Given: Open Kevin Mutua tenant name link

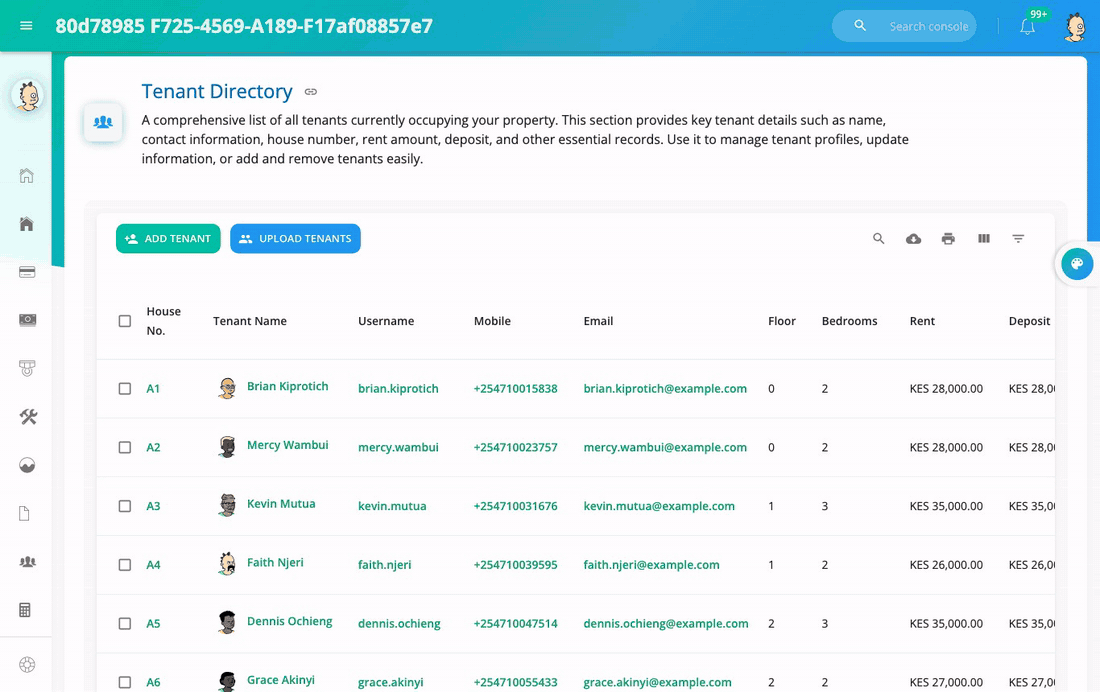Looking at the screenshot, I should point(281,504).
